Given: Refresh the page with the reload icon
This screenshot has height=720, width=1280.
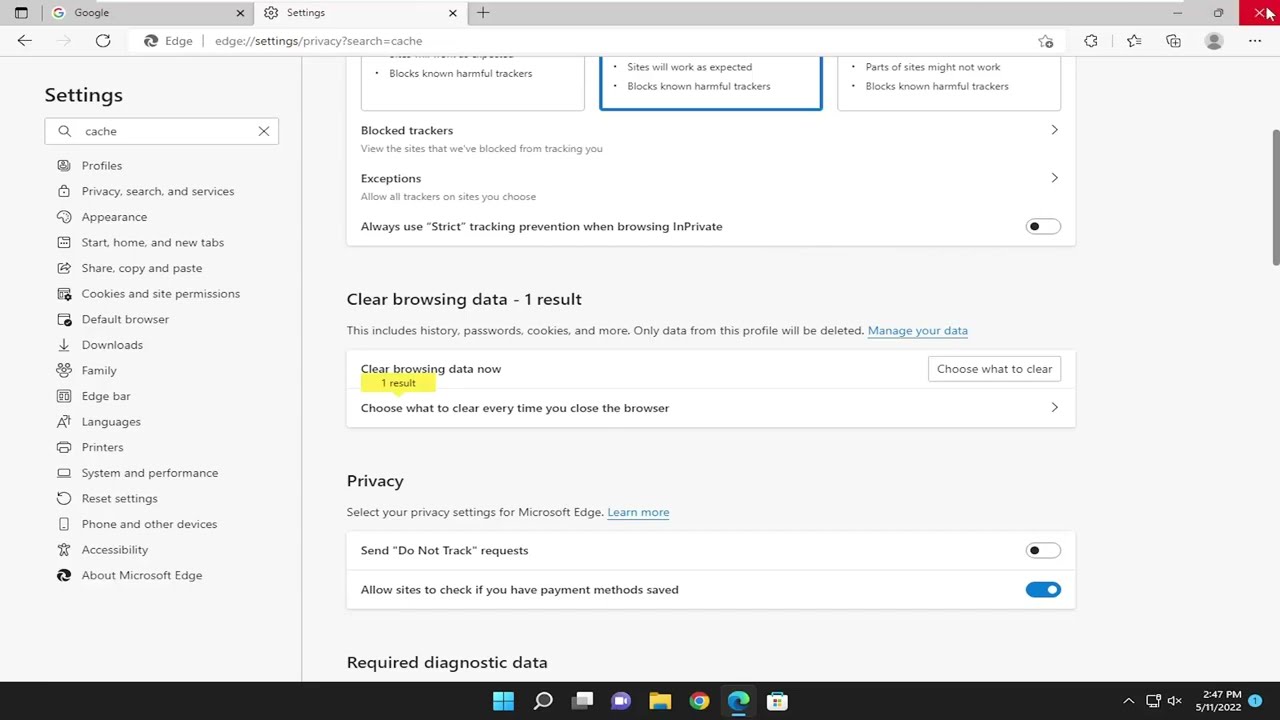Looking at the screenshot, I should pos(103,41).
